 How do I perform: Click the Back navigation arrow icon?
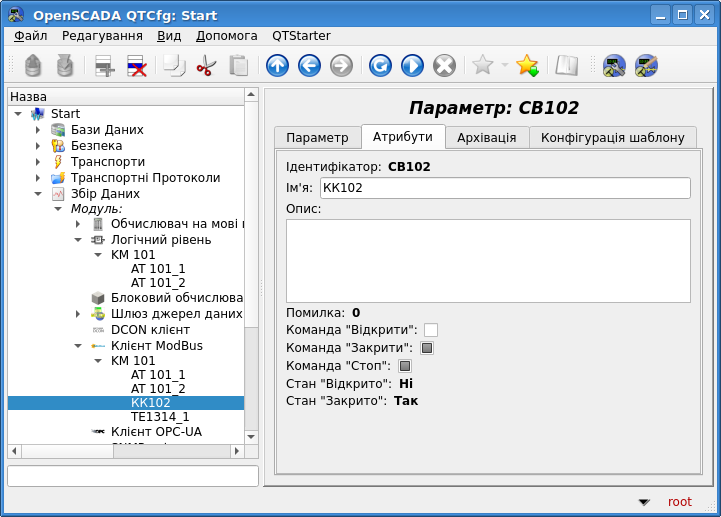click(309, 66)
